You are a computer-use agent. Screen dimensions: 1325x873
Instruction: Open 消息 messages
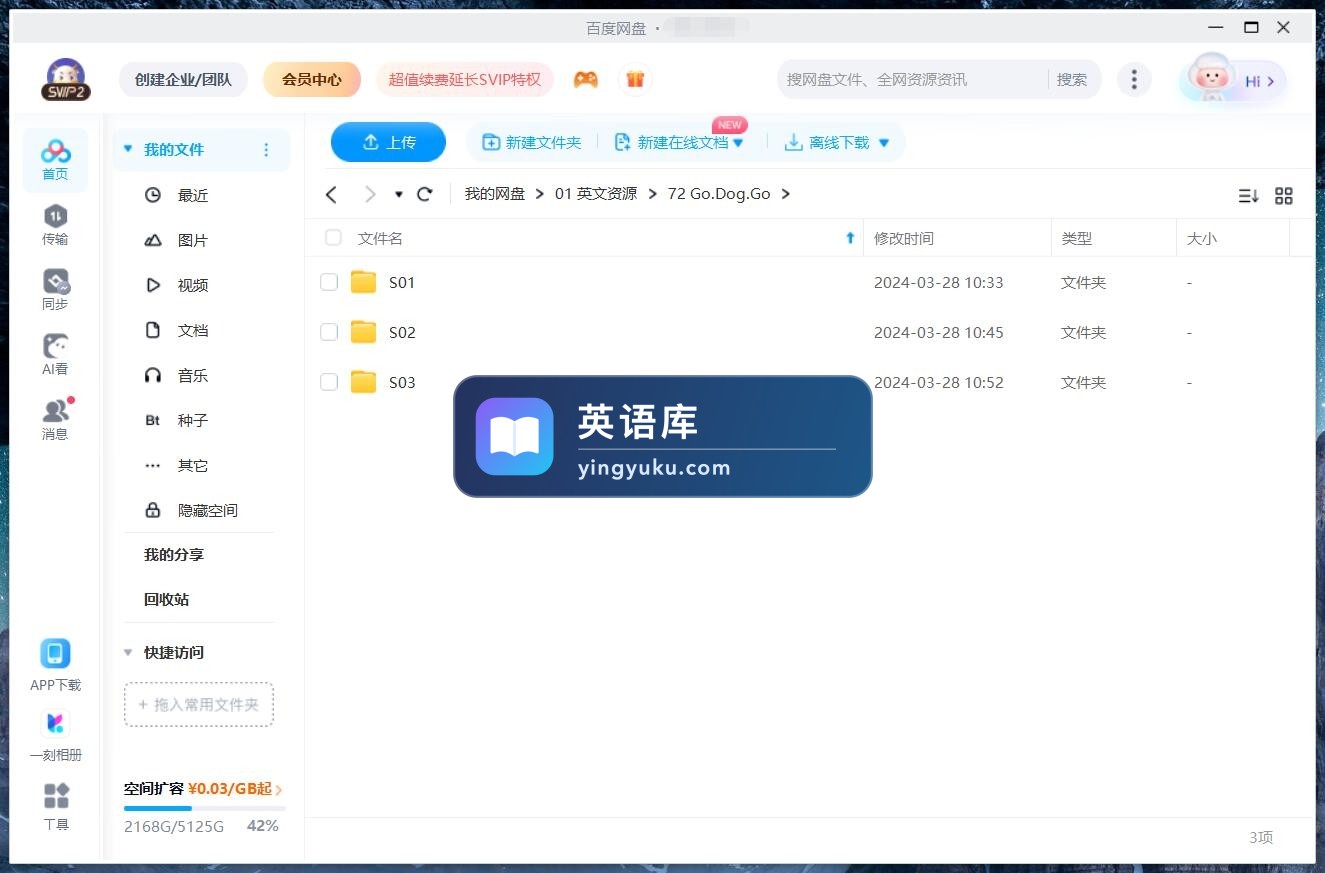click(55, 419)
